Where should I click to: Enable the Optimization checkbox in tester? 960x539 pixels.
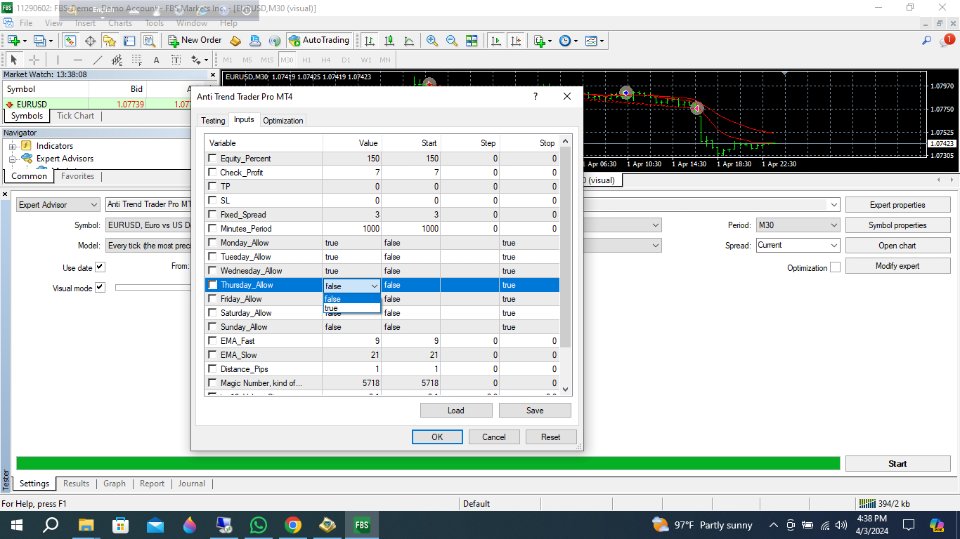click(835, 267)
